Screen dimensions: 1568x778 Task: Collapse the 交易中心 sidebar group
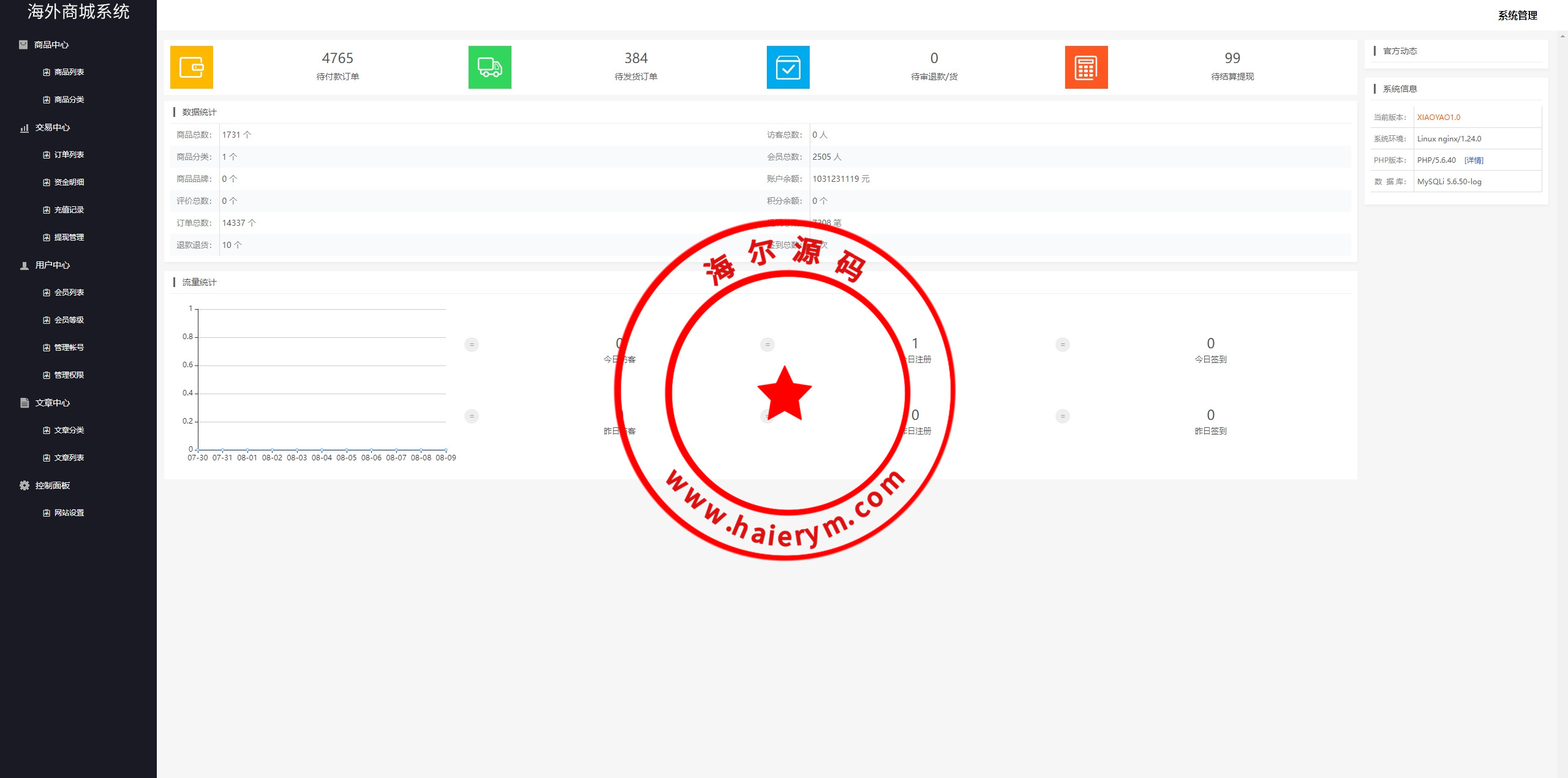tap(53, 127)
